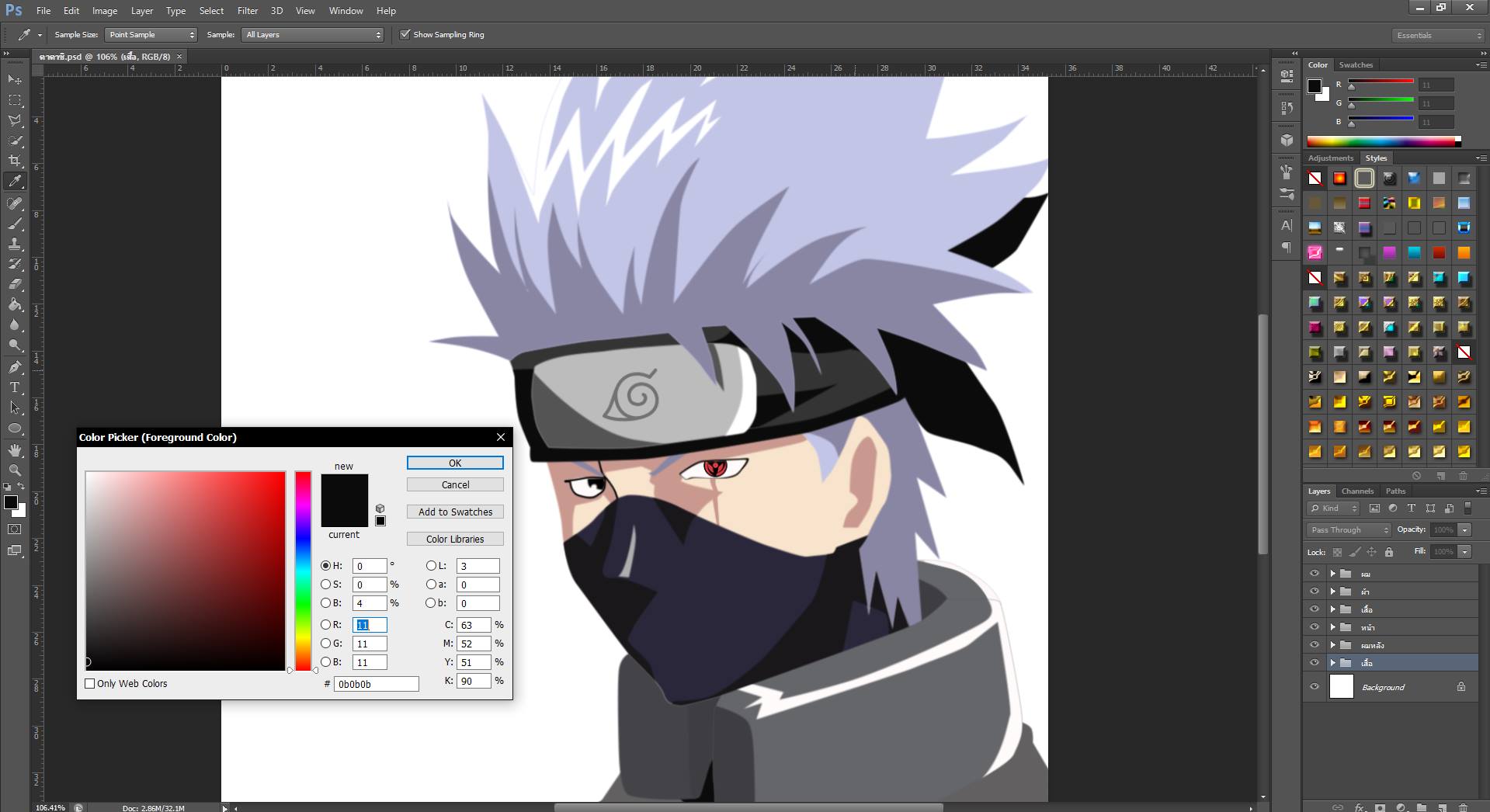Click the color field in Color Picker
This screenshot has width=1490, height=812.
point(186,571)
